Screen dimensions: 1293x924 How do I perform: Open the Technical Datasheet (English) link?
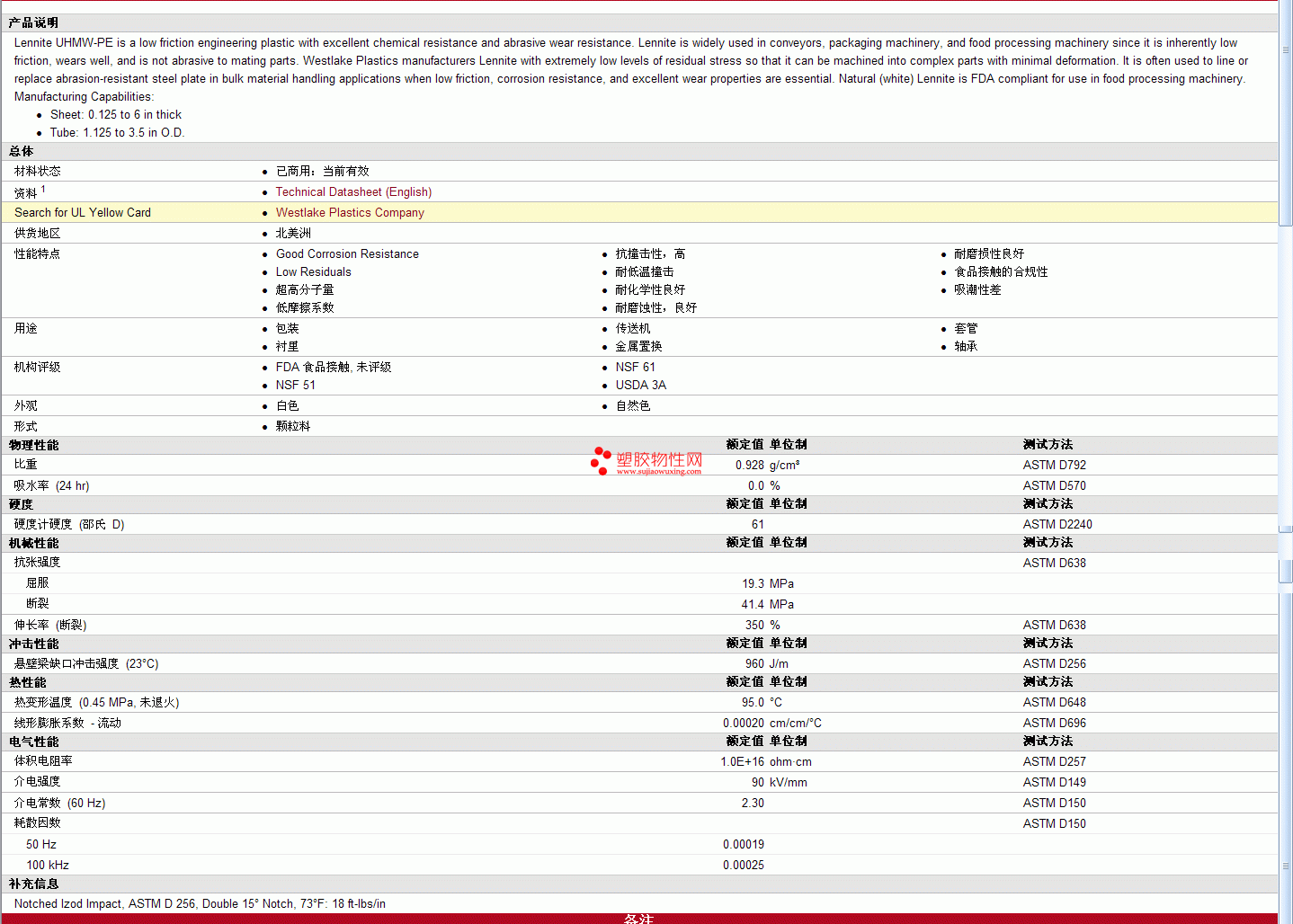click(353, 191)
